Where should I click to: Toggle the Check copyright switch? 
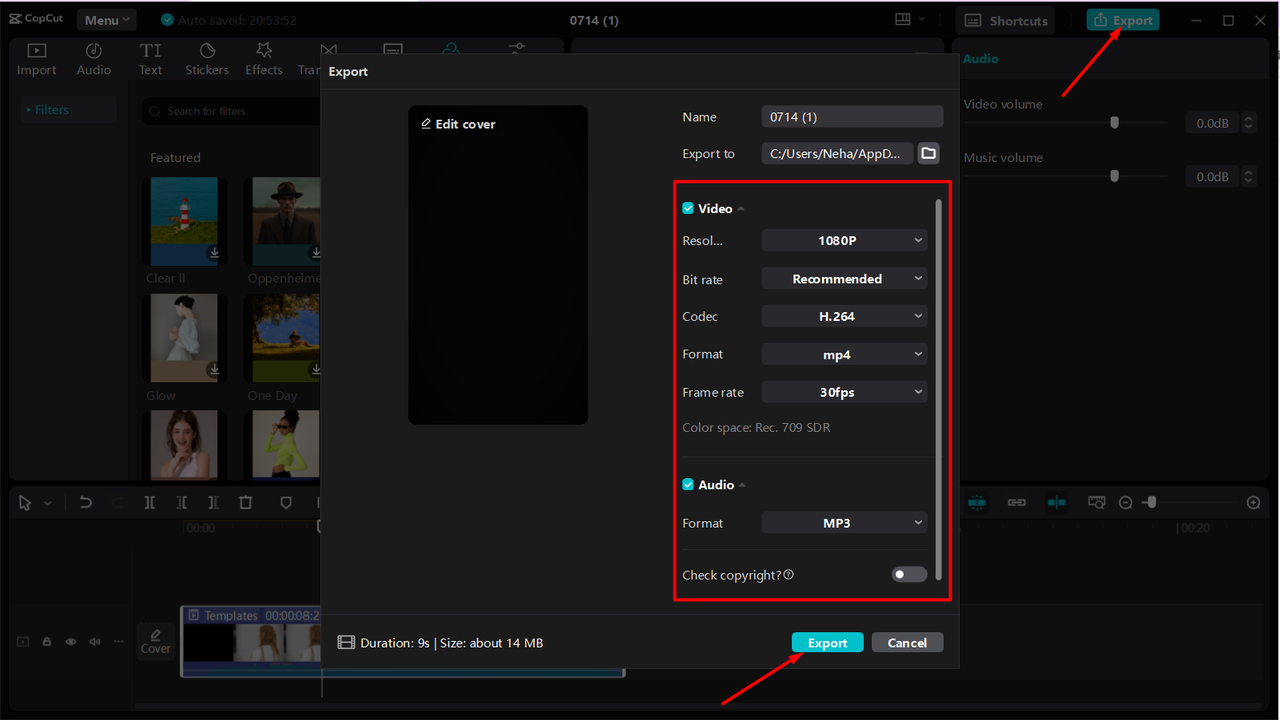(909, 575)
